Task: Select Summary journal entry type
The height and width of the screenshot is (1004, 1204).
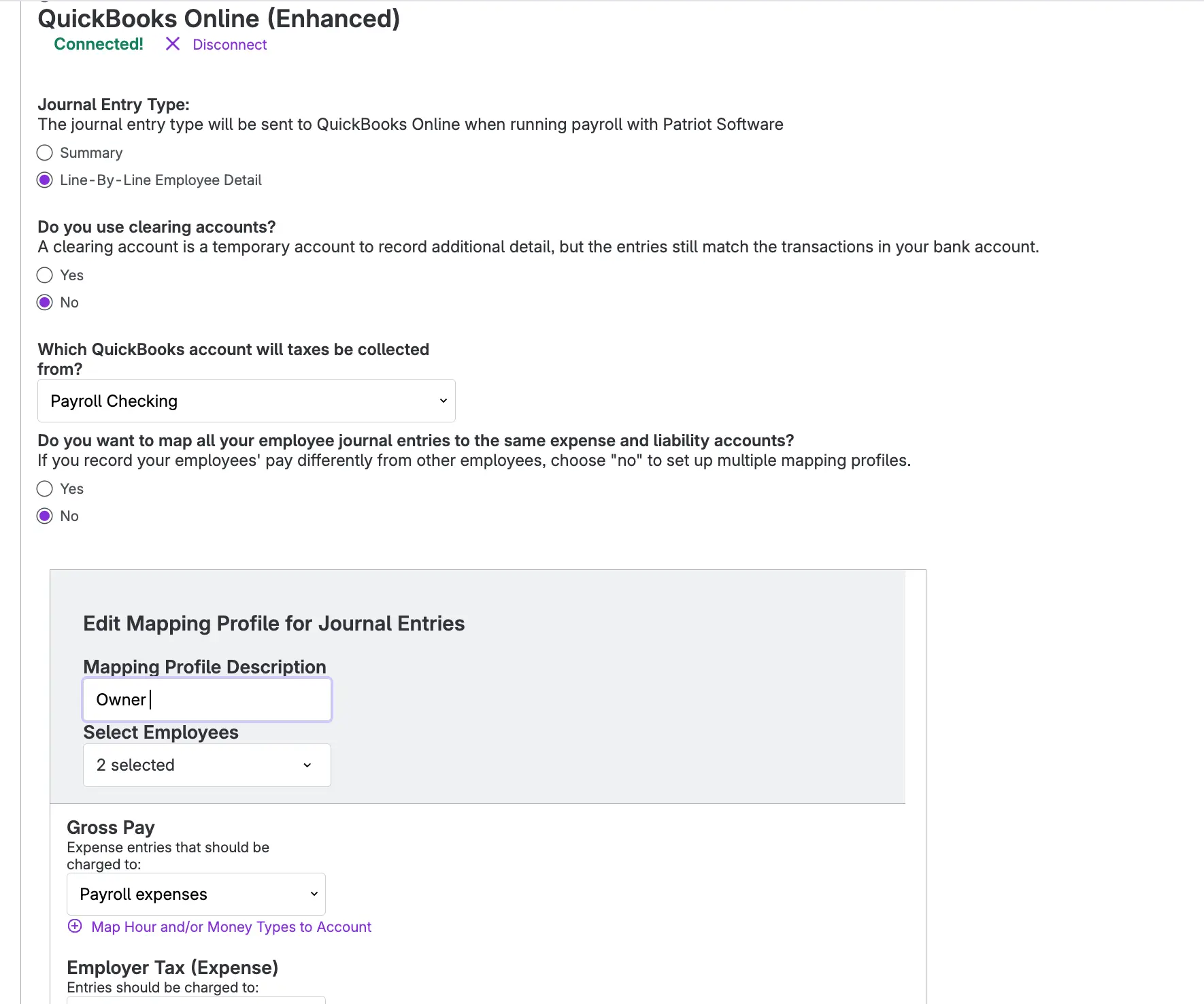Action: 45,153
